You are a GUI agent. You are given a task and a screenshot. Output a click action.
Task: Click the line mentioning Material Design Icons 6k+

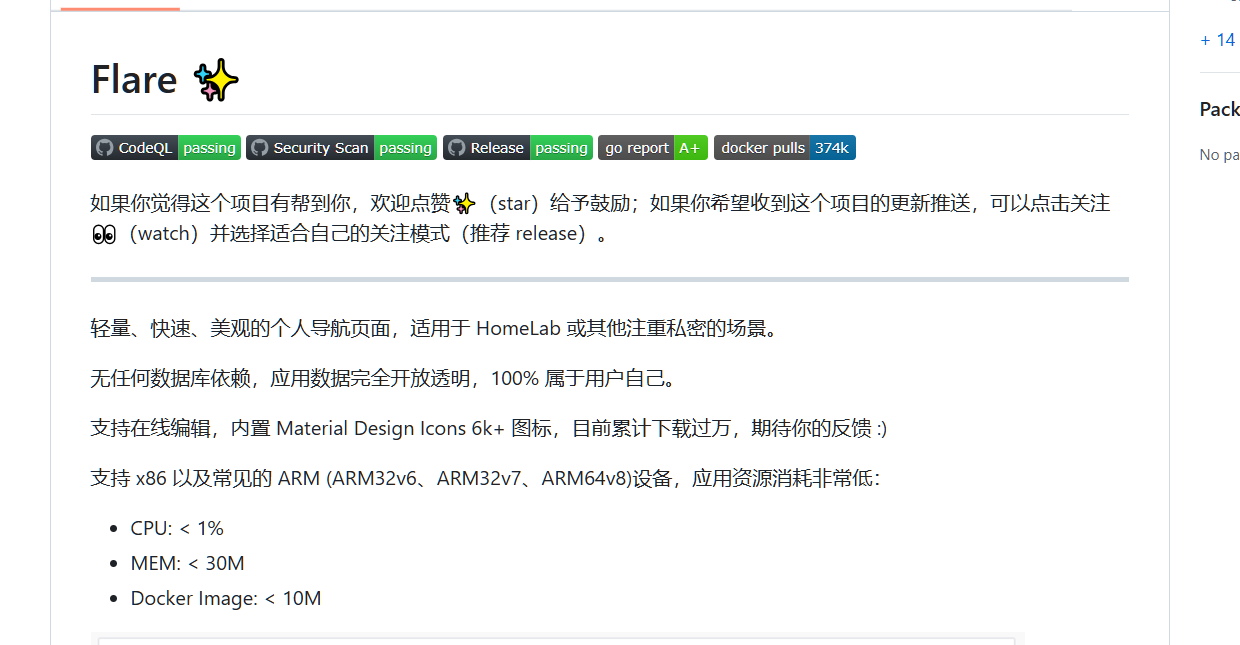[x=489, y=428]
